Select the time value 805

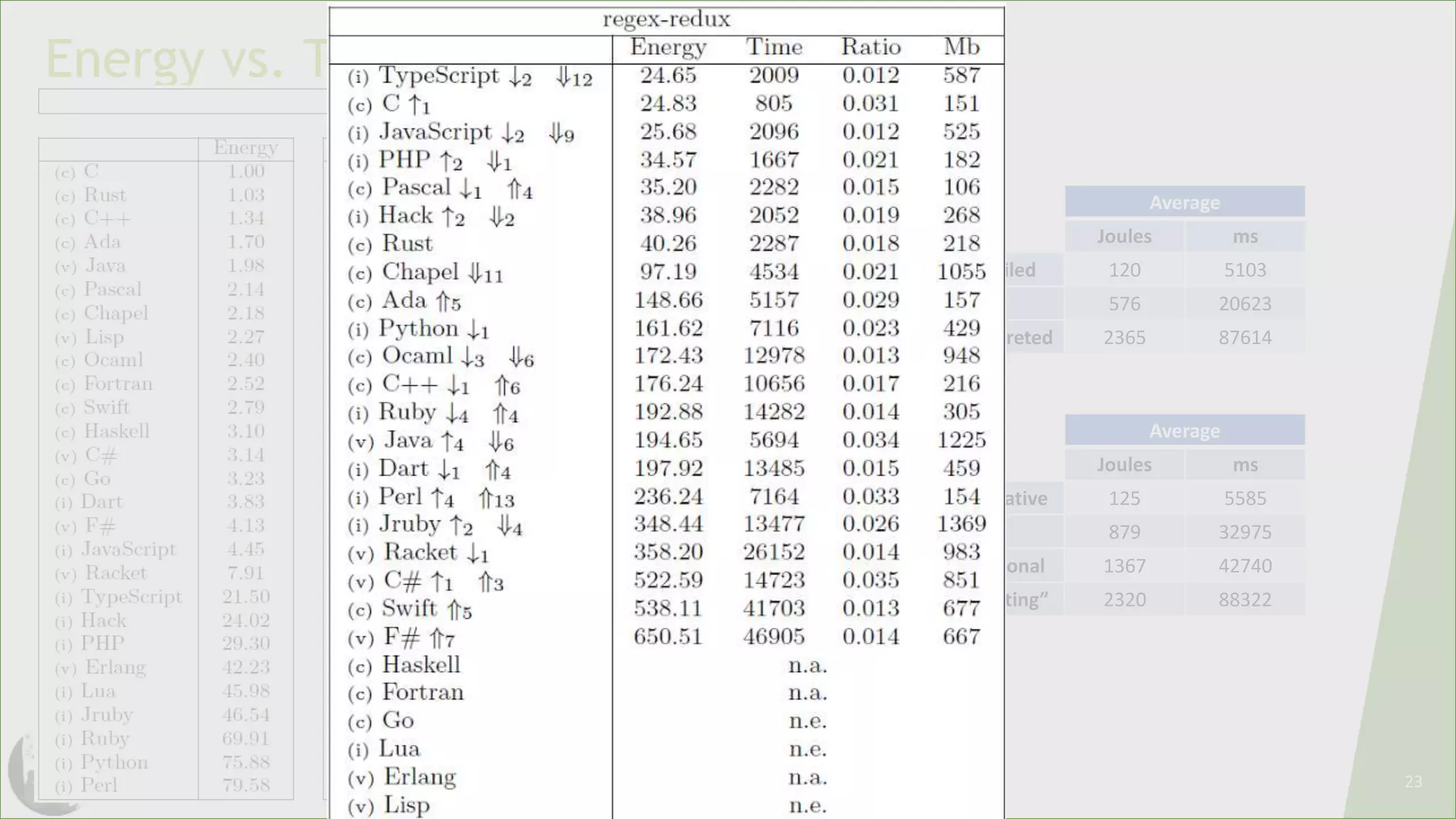pyautogui.click(x=773, y=104)
